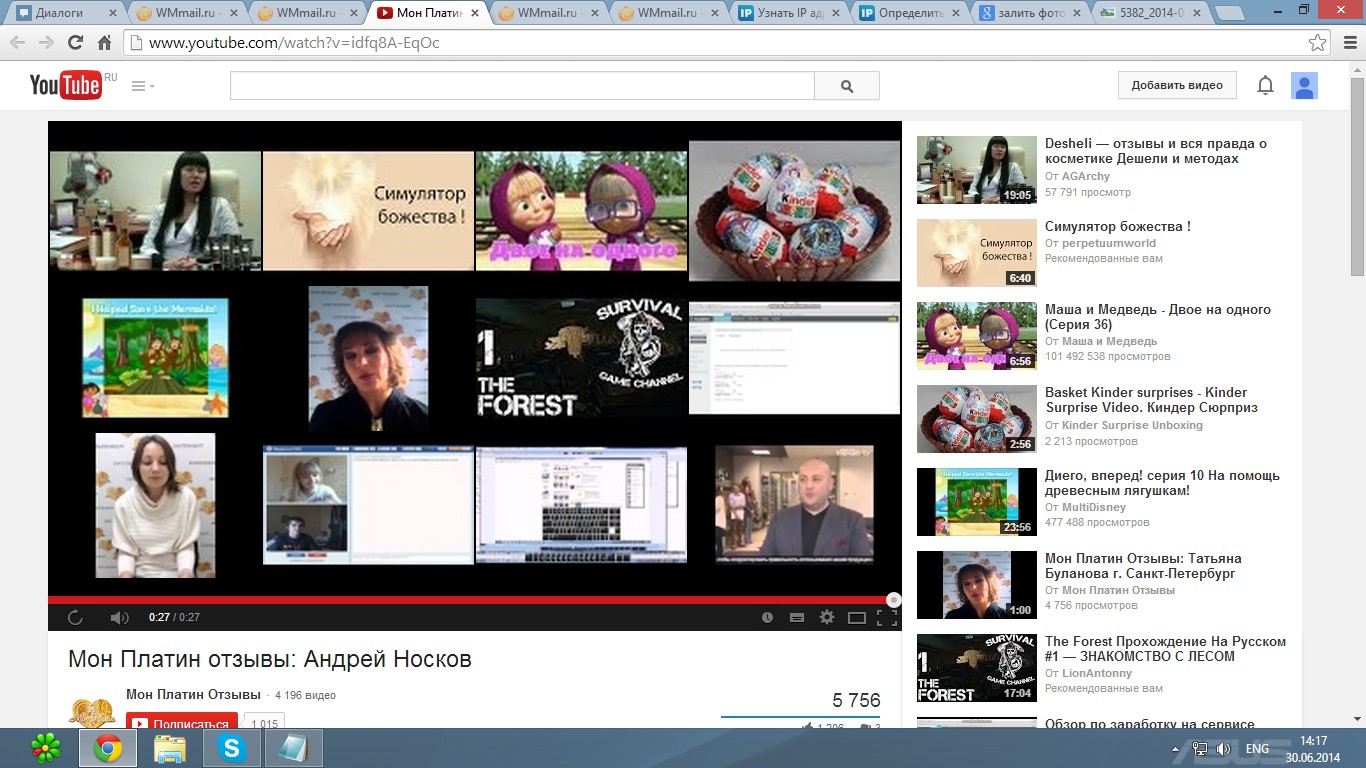Mute the video volume
1366x768 pixels.
click(119, 618)
